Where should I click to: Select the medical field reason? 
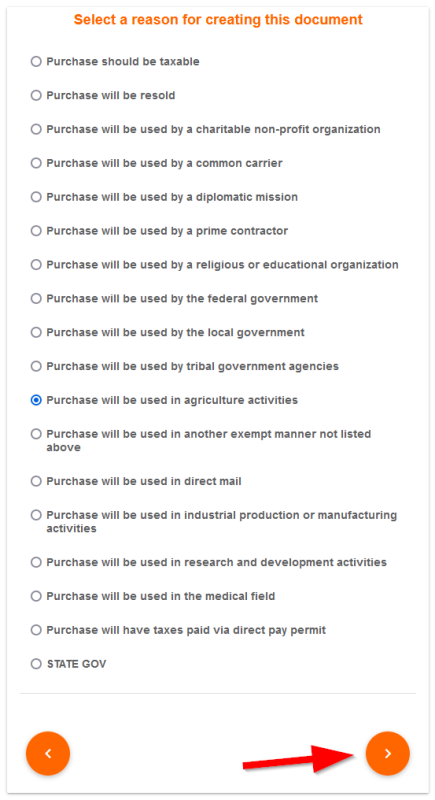pyautogui.click(x=36, y=596)
